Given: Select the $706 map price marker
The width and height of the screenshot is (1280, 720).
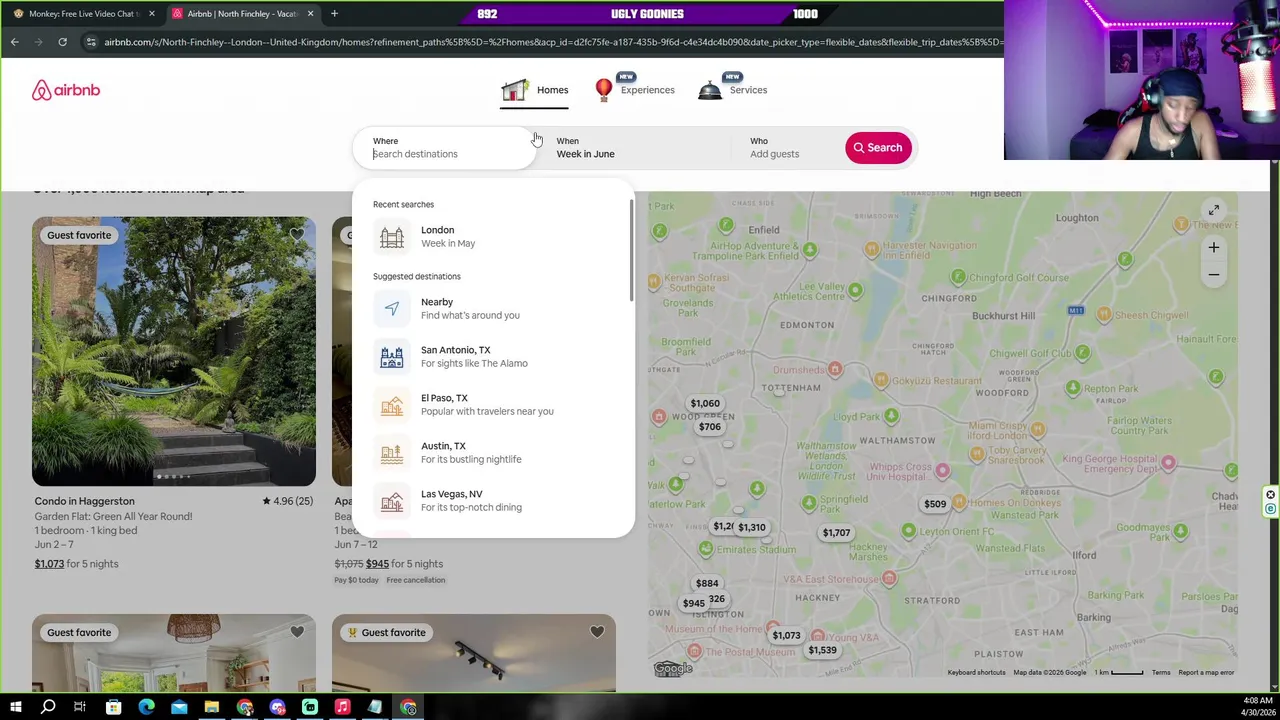Looking at the screenshot, I should click(x=709, y=427).
